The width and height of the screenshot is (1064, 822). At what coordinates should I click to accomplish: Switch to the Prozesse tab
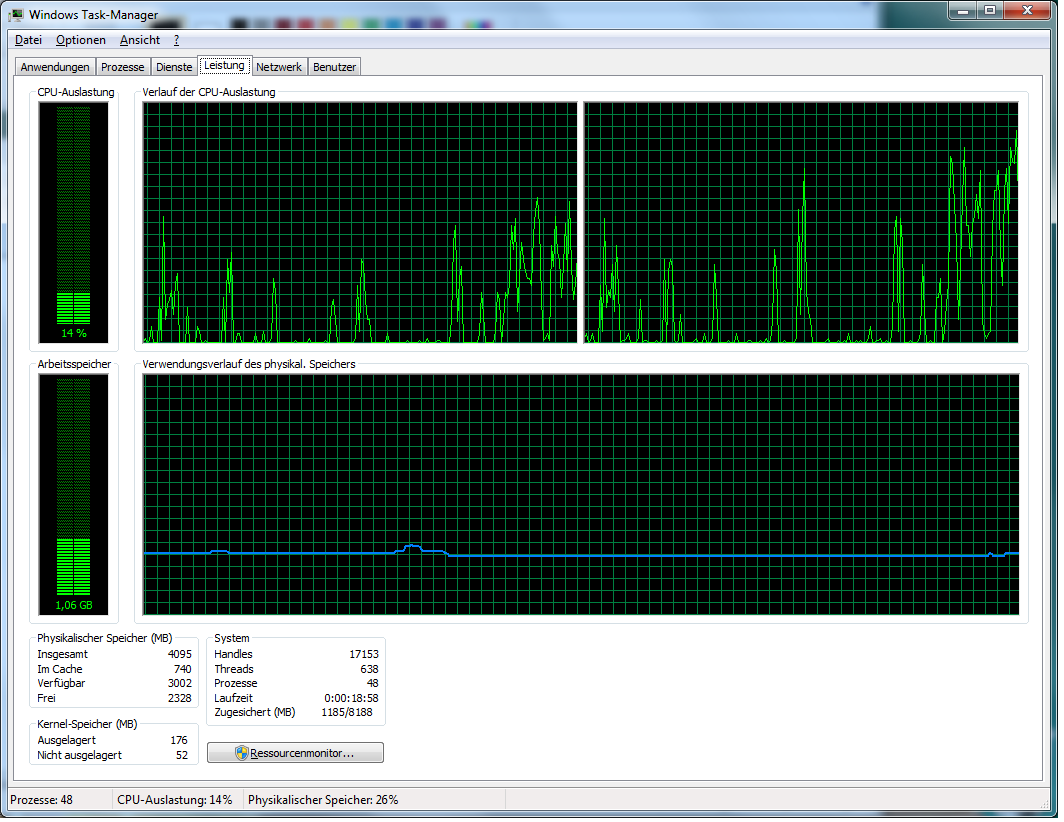(122, 67)
